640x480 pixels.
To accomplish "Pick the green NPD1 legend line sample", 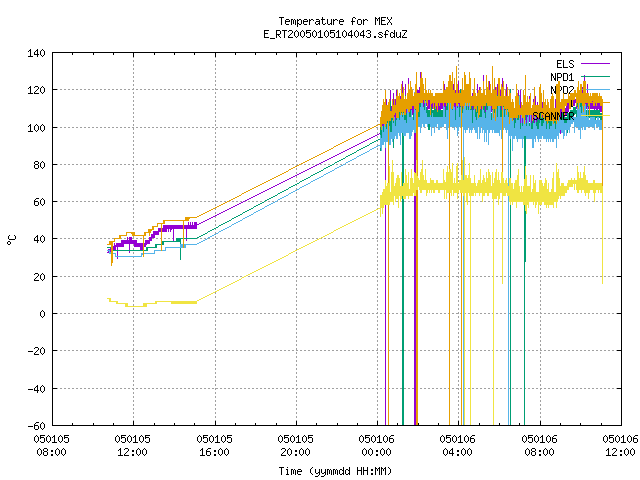I will click(x=595, y=76).
